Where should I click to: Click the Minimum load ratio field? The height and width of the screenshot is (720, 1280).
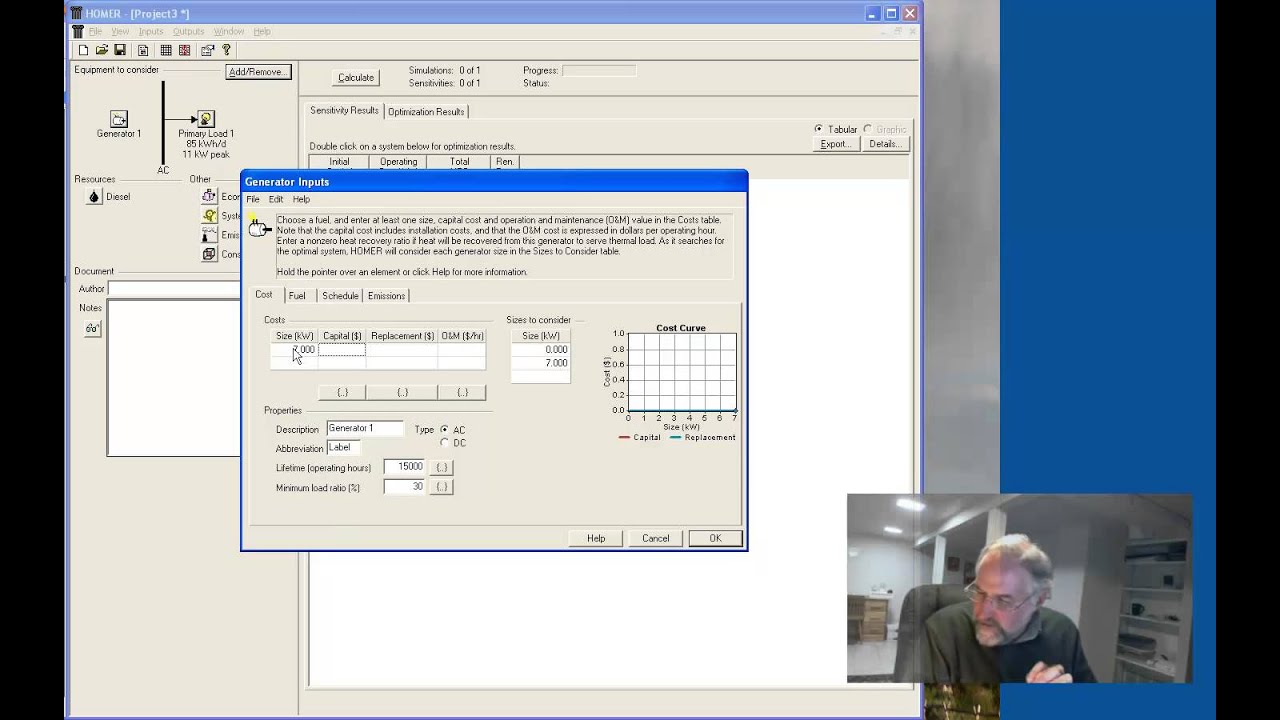(x=405, y=486)
